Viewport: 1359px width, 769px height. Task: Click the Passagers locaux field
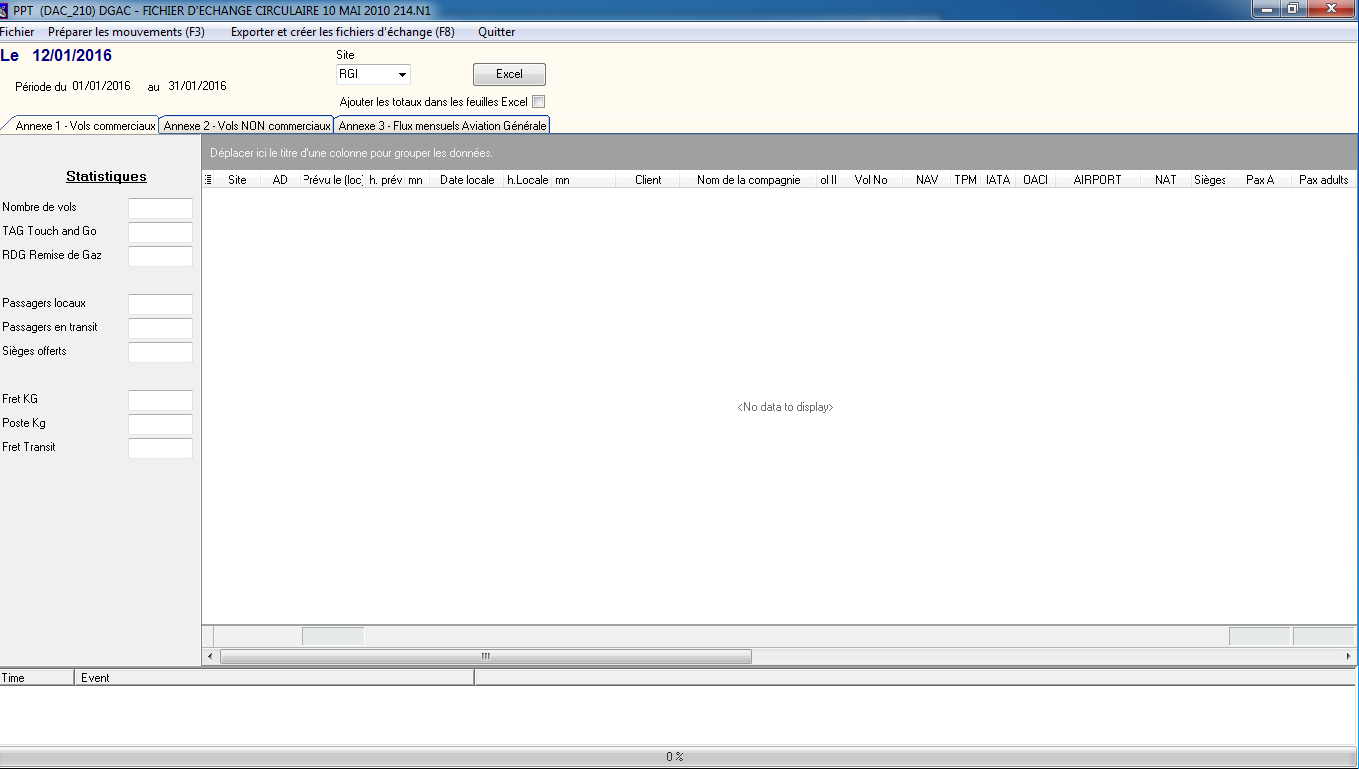click(x=160, y=304)
